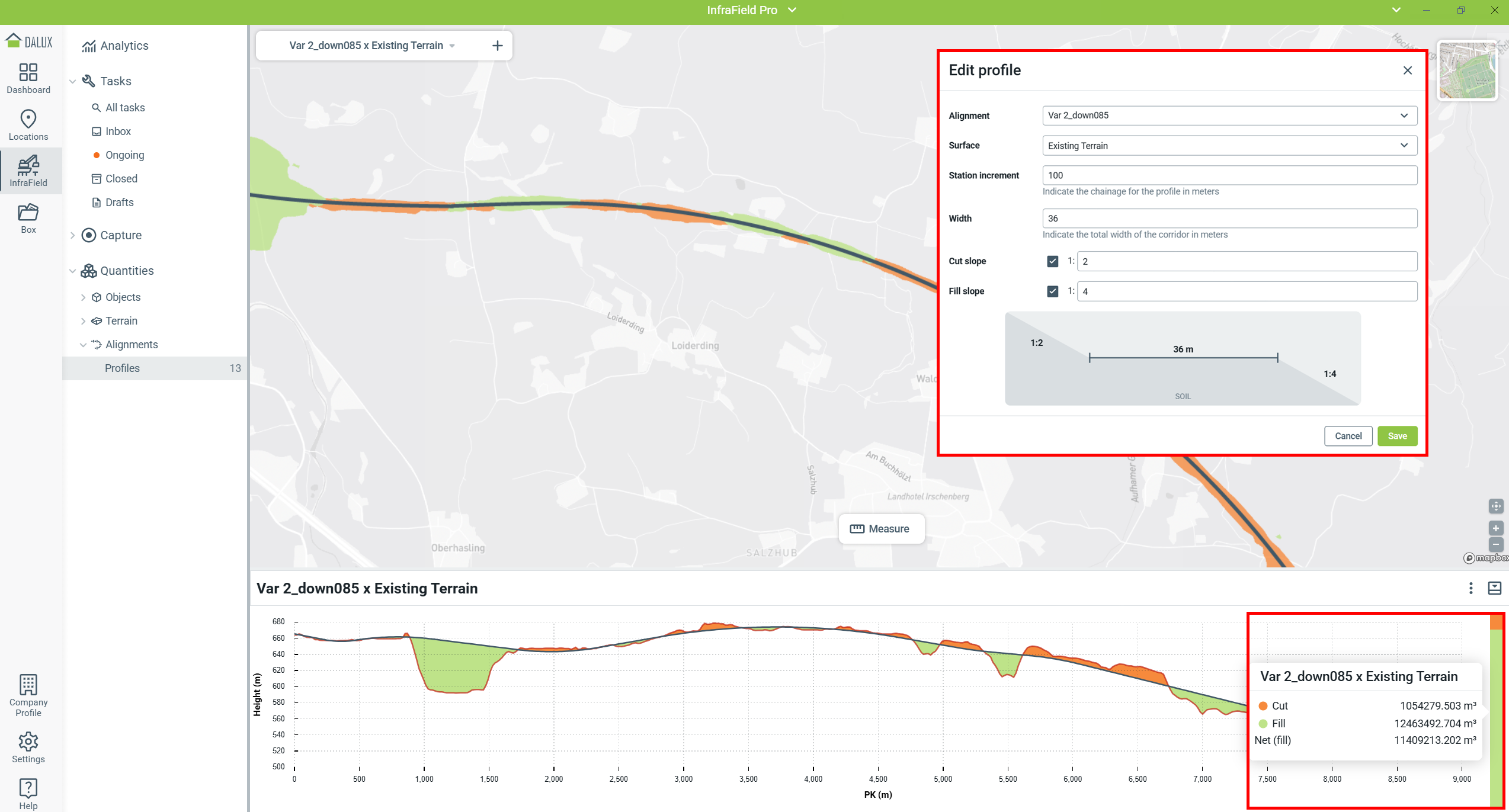Open the Inbox tasks entry
This screenshot has height=812, width=1509.
[x=118, y=131]
